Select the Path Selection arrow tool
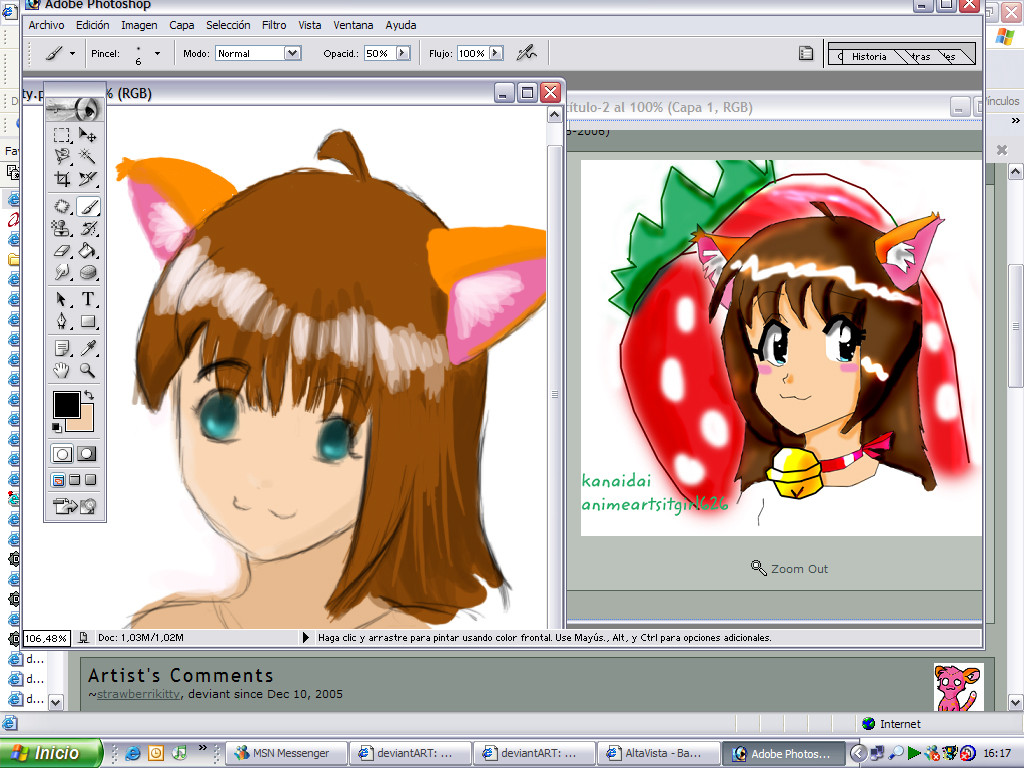Image resolution: width=1024 pixels, height=768 pixels. 62,299
